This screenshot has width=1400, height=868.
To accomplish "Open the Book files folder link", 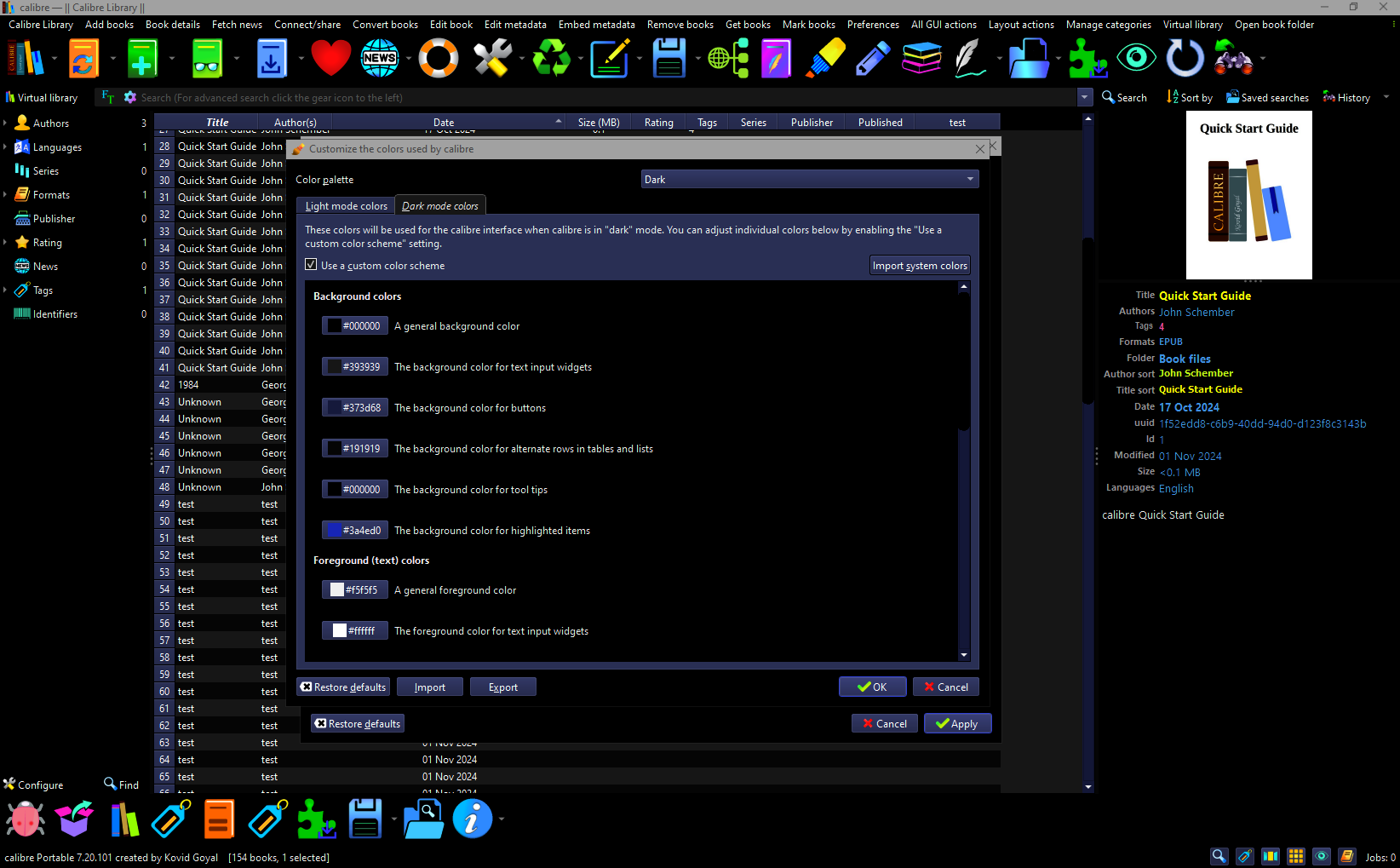I will tap(1185, 359).
